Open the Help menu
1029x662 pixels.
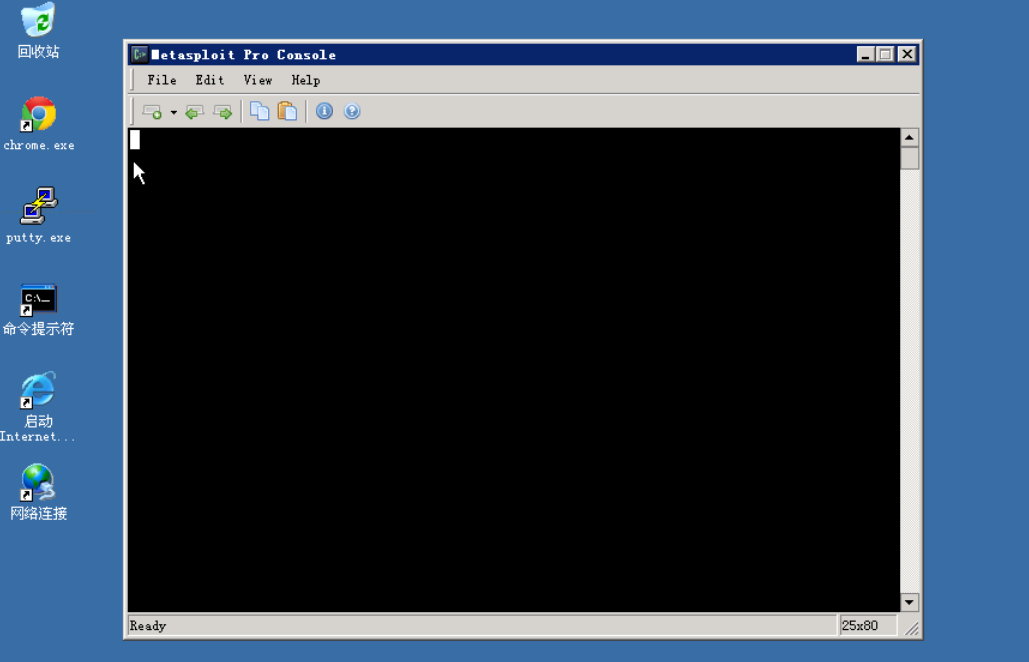306,80
